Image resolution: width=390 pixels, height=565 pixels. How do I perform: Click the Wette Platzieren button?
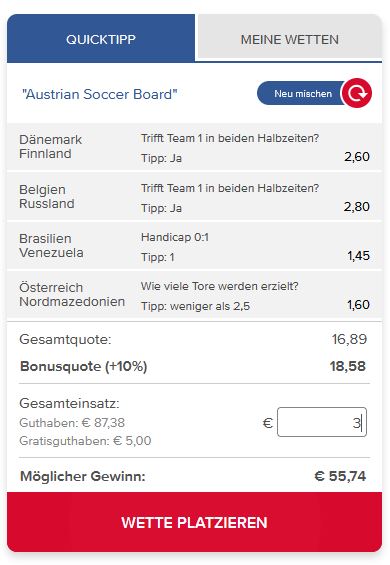195,522
